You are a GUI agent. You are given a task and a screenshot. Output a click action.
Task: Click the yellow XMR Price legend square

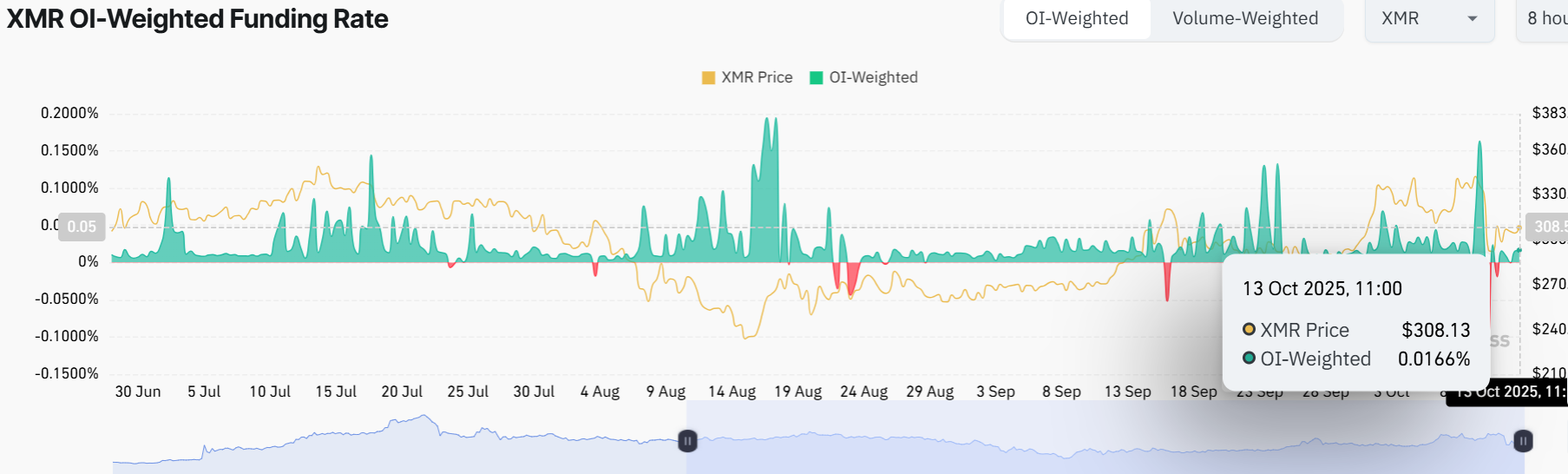(x=708, y=77)
